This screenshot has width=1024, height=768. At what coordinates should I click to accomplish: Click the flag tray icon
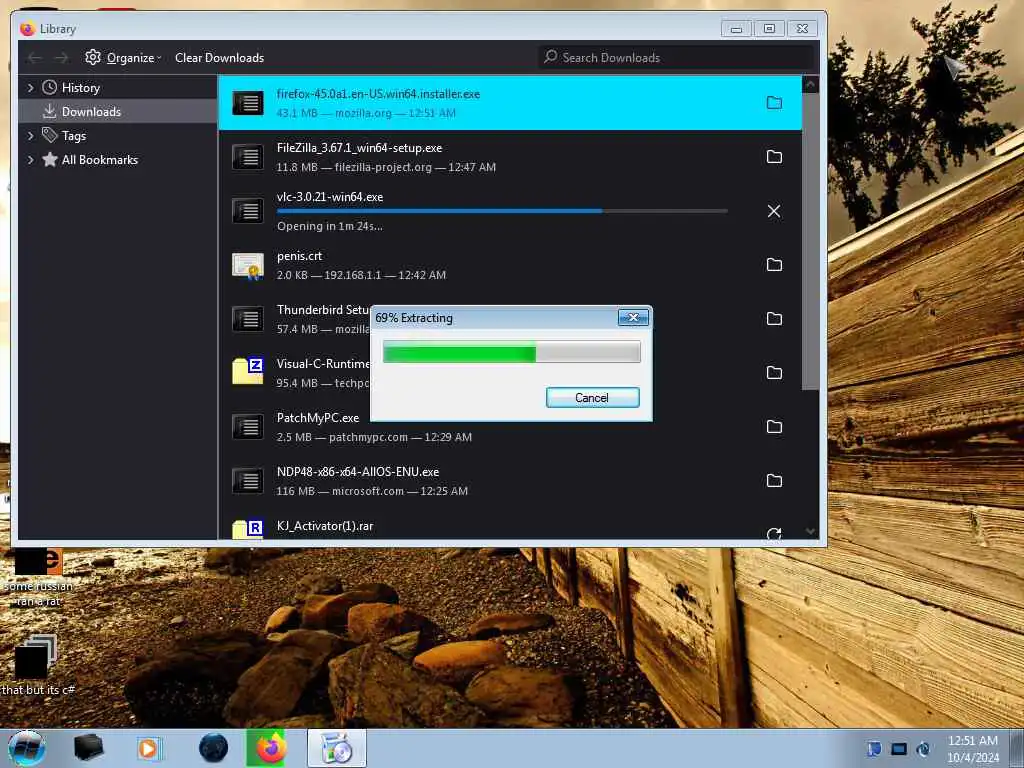pyautogui.click(x=874, y=749)
